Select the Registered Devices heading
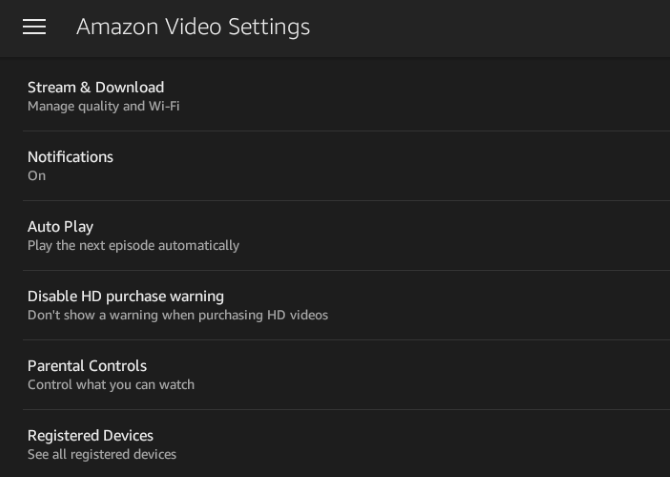Screen dimensions: 670x477 [x=90, y=436]
